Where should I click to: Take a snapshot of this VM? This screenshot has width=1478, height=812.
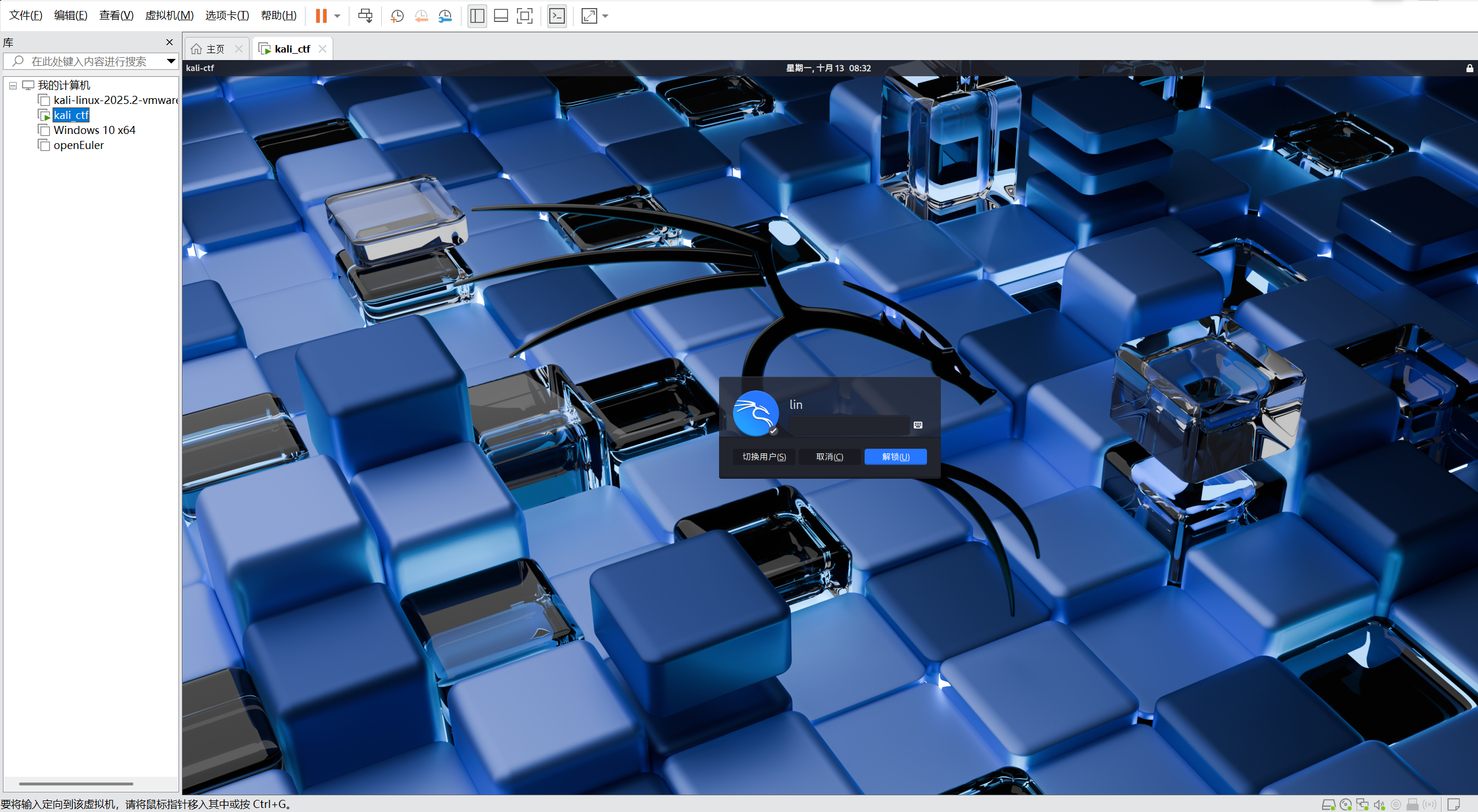[x=397, y=16]
